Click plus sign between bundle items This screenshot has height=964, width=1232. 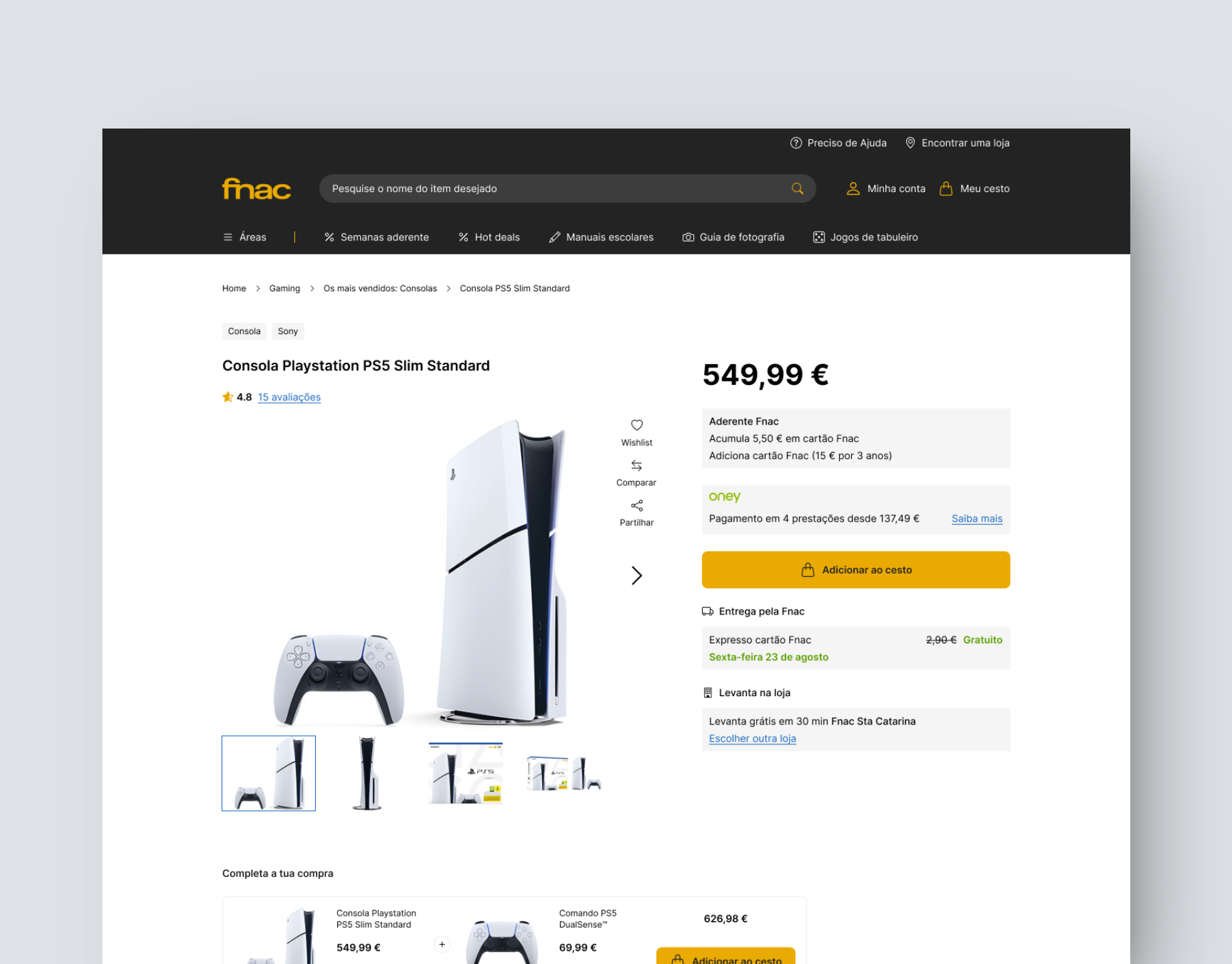click(x=442, y=945)
